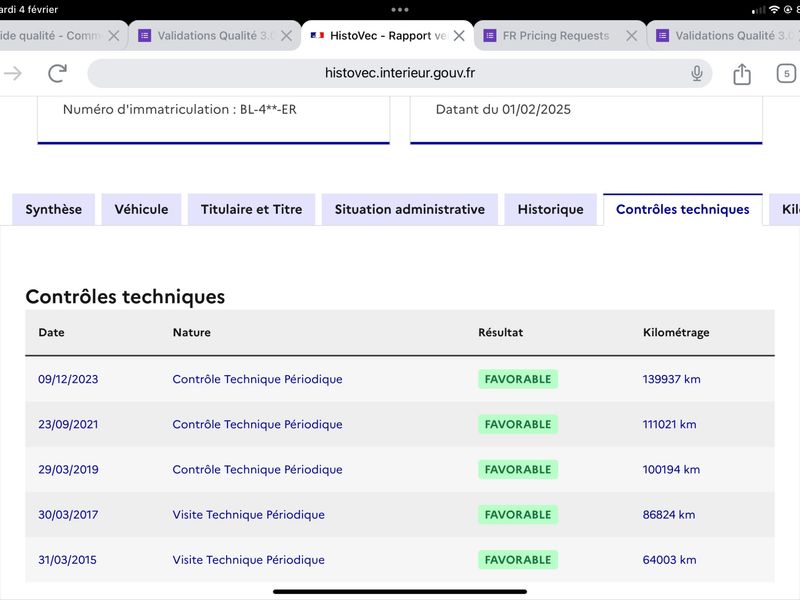Screen dimensions: 800x600
Task: Close the HistoVec - Rapport tab
Action: tap(459, 36)
